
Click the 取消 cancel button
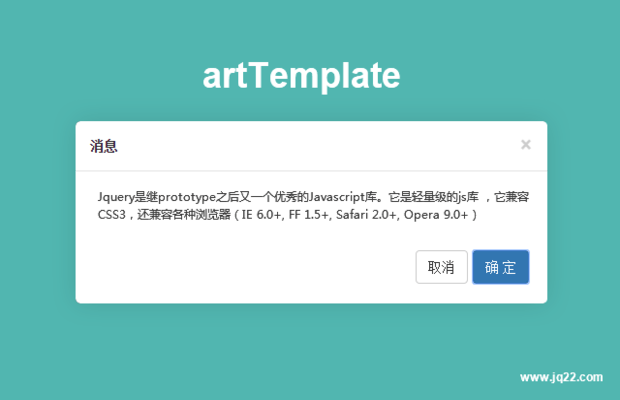(x=441, y=267)
